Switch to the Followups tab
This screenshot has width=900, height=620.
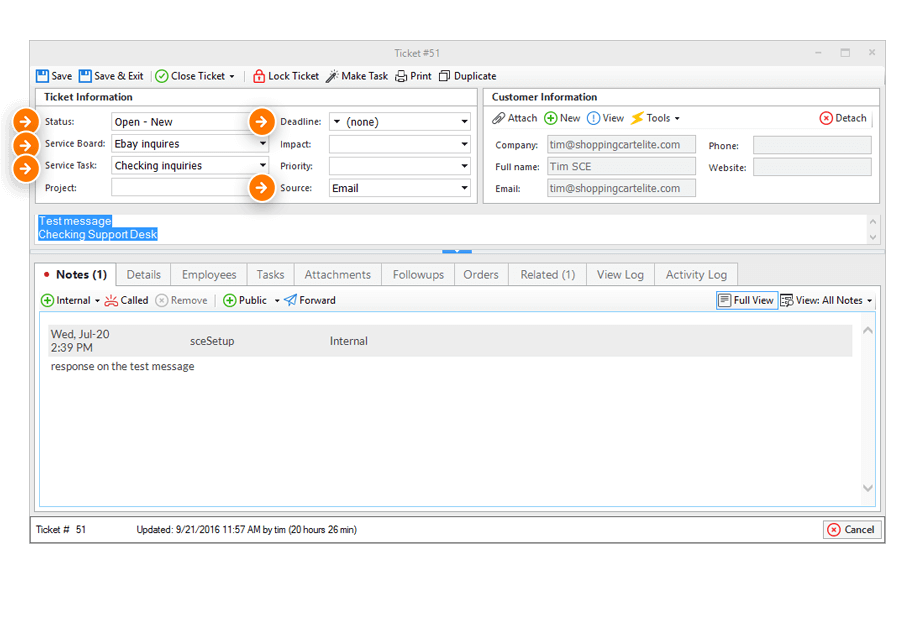[x=418, y=274]
